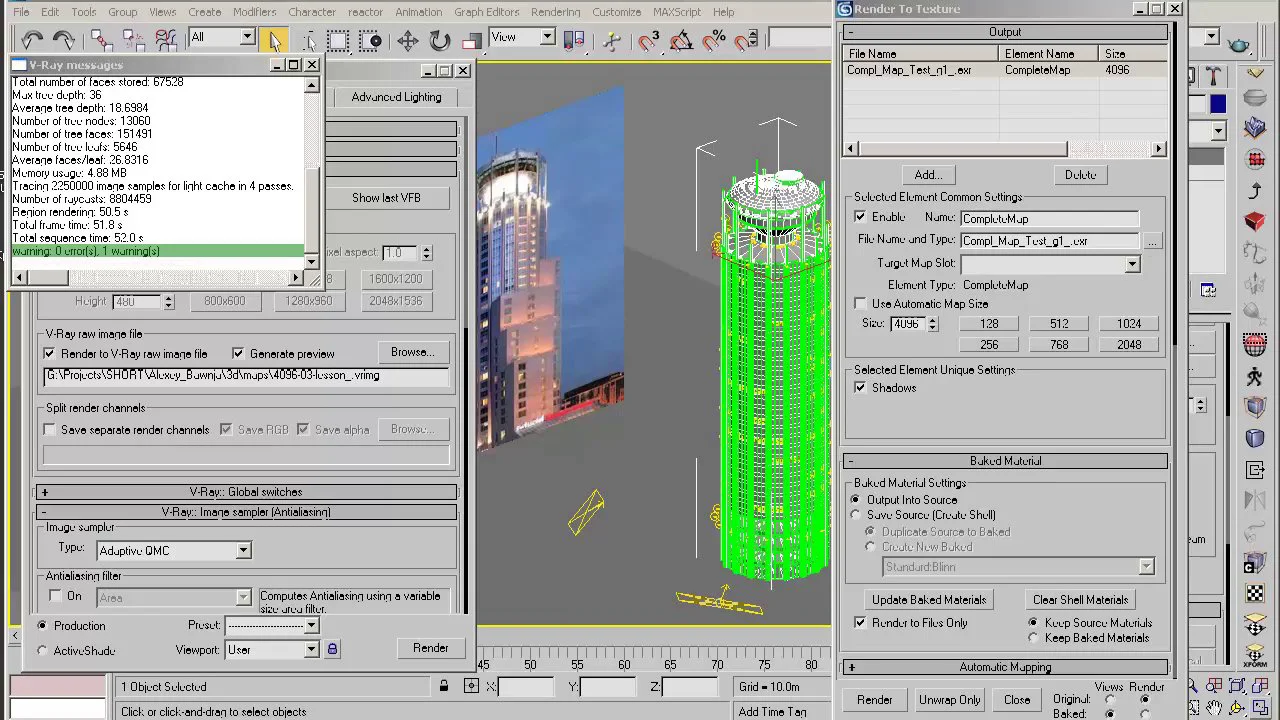This screenshot has height=720, width=1280.
Task: Click the blue object color swatch
Action: pyautogui.click(x=1217, y=104)
